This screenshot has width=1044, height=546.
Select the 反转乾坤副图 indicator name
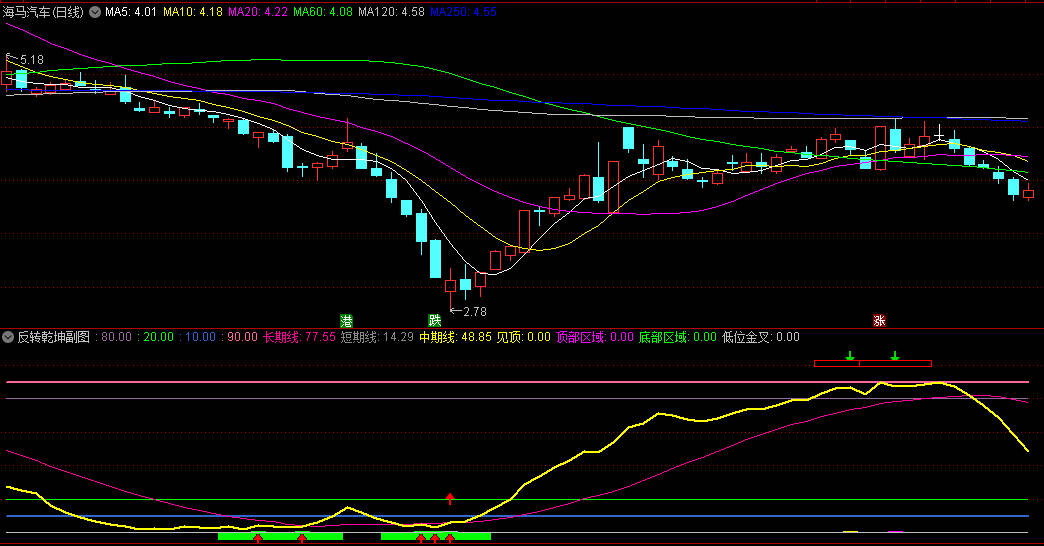tap(54, 337)
